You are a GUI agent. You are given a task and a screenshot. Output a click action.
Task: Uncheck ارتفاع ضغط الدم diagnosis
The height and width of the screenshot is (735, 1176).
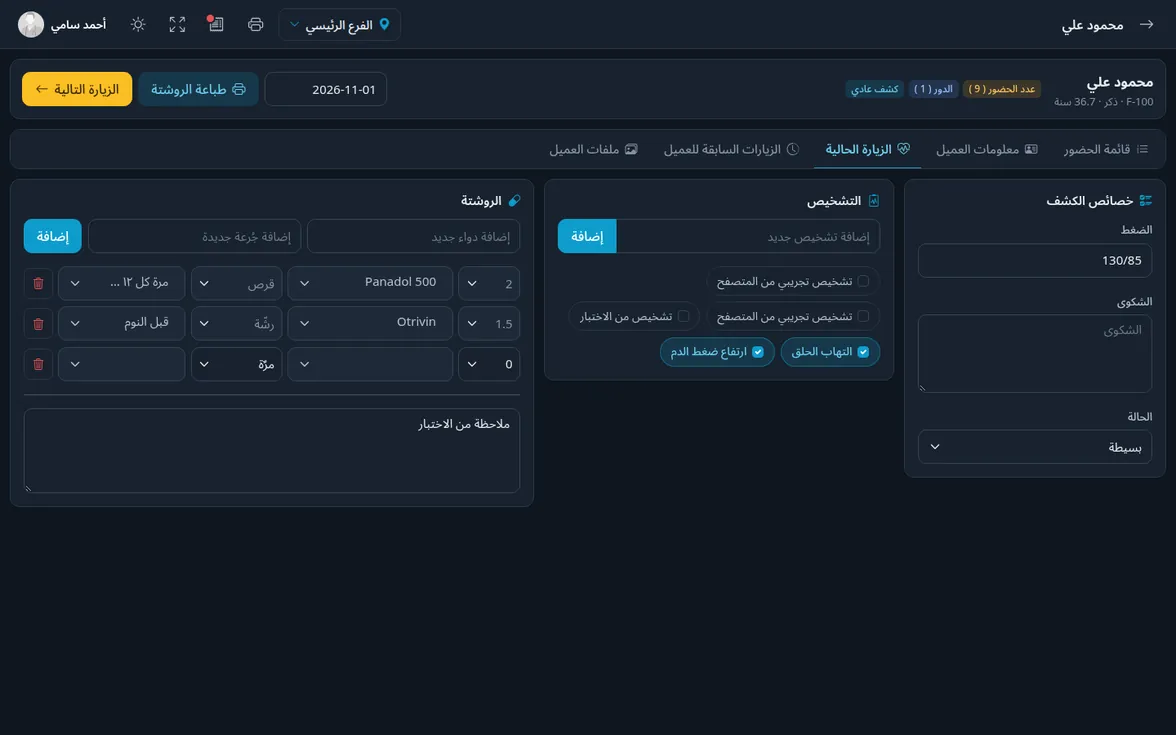click(x=758, y=352)
